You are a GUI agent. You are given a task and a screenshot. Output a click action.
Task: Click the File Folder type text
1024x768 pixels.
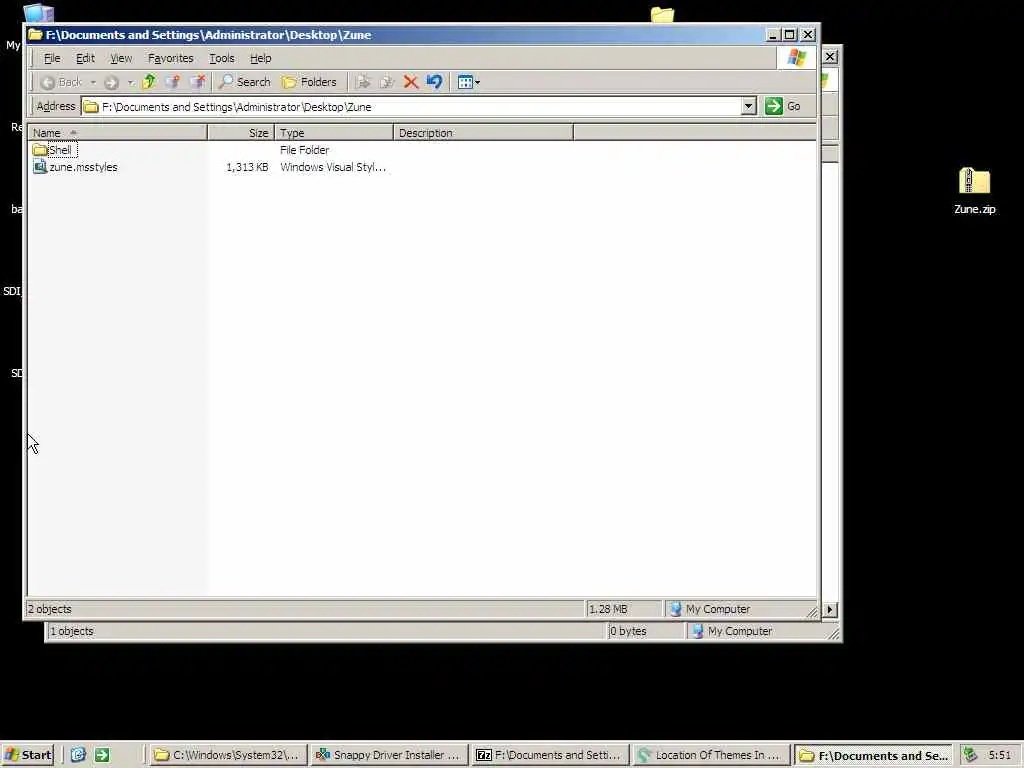(x=304, y=150)
